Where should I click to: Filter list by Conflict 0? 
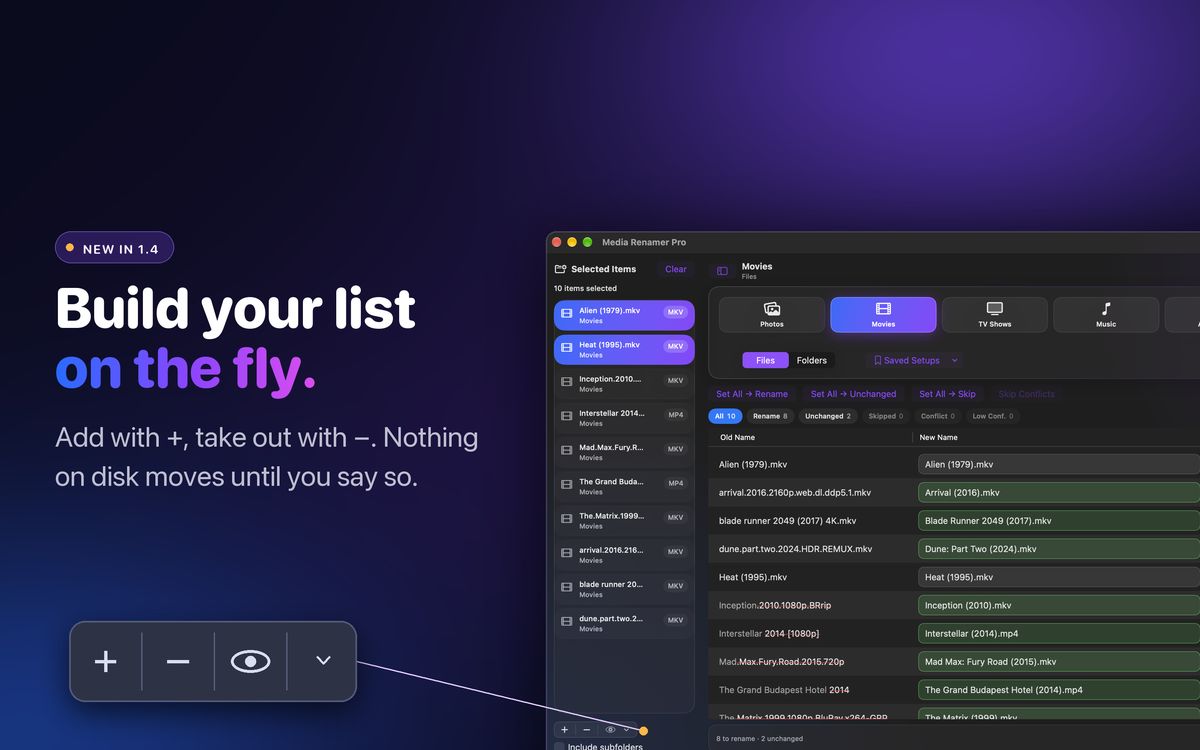938,416
